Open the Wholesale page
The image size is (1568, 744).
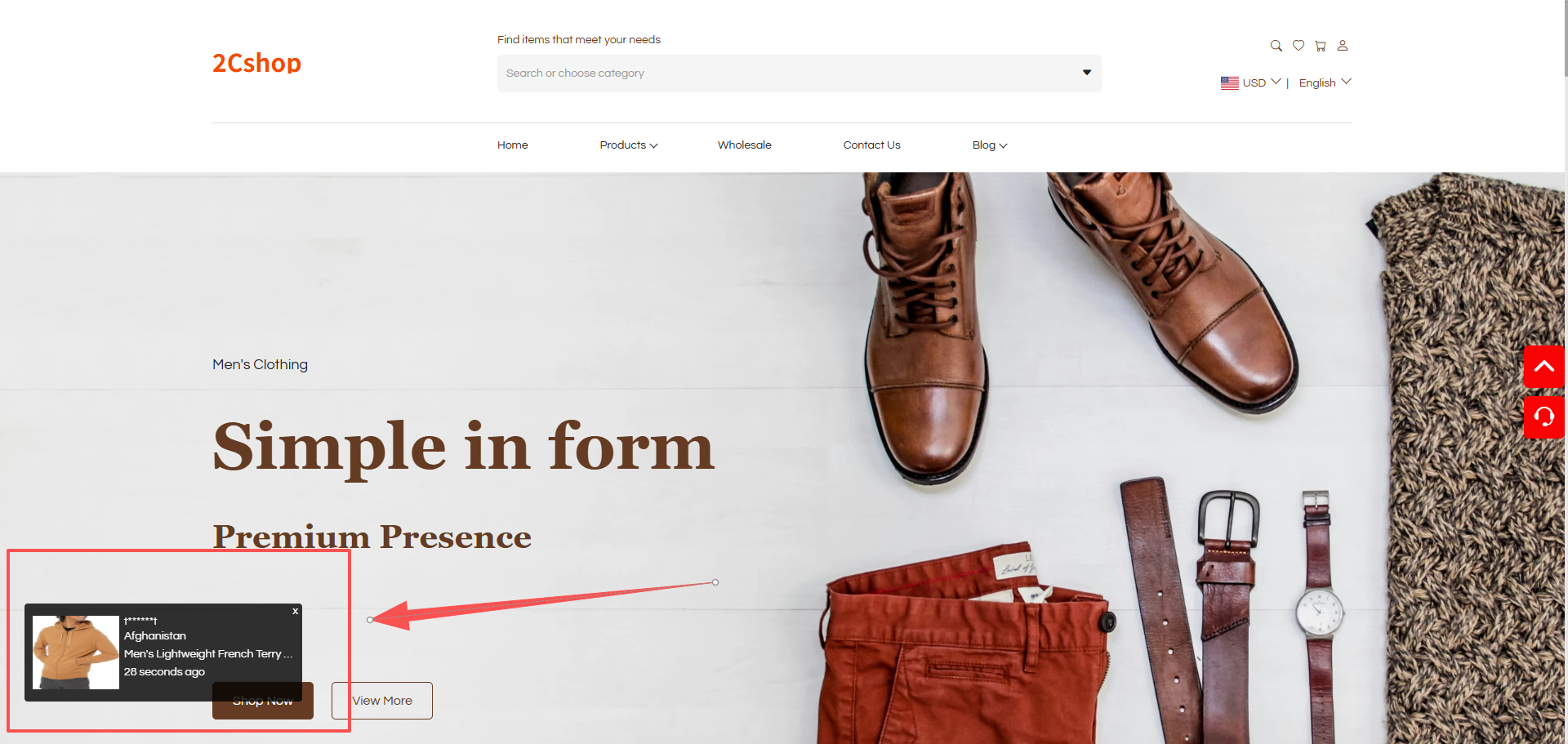[744, 145]
